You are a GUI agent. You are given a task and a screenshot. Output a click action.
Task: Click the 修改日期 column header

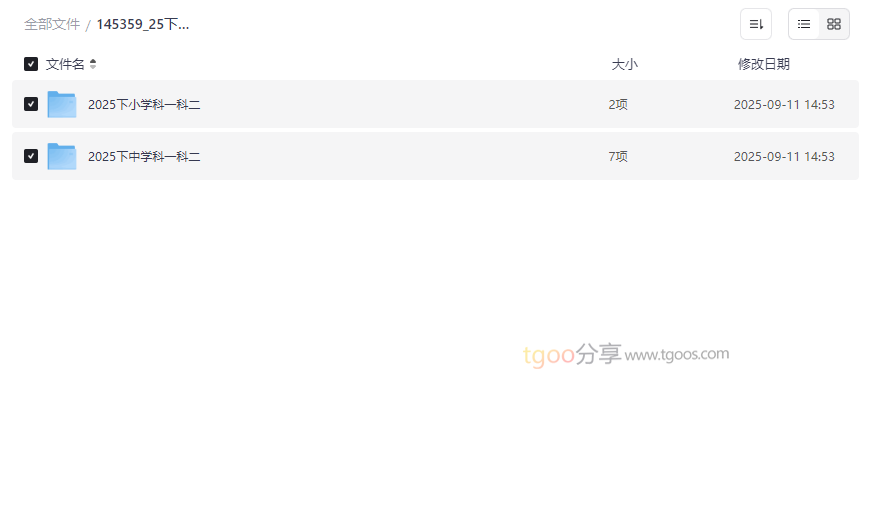coord(764,64)
